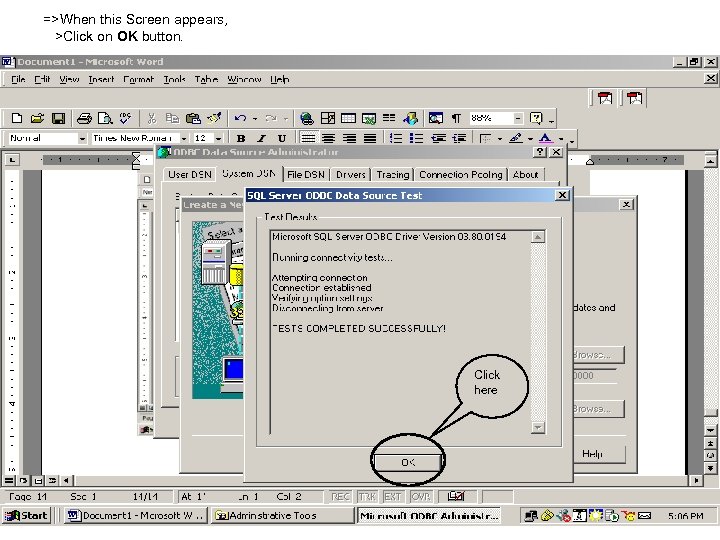Toggle Show/Hide paragraph marks

point(456,118)
